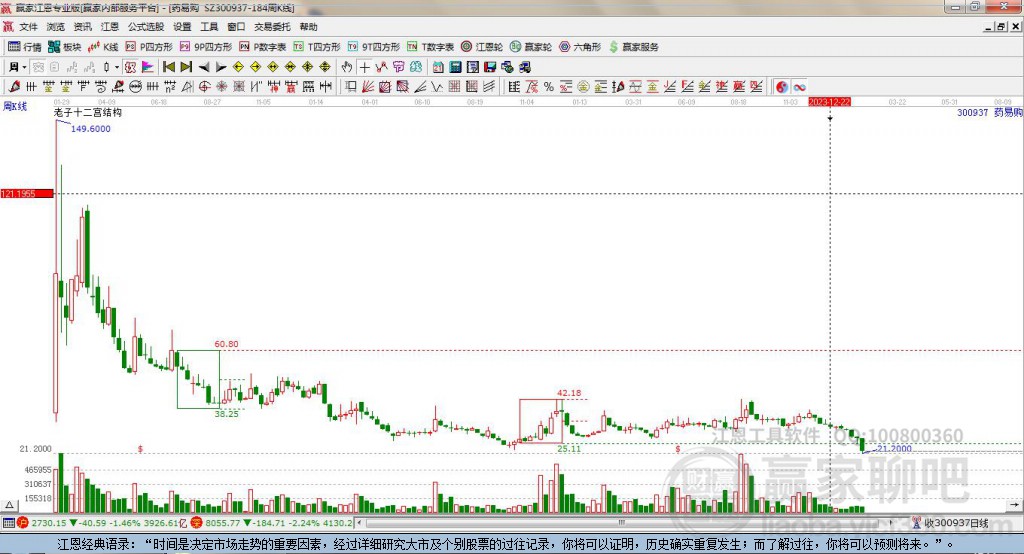This screenshot has width=1024, height=554.
Task: Click the red 沪 index icon
Action: coord(23,523)
